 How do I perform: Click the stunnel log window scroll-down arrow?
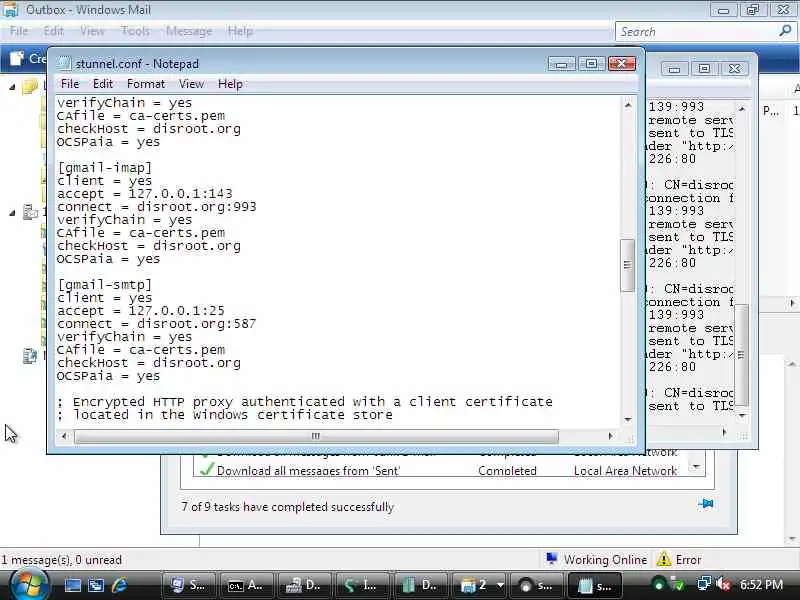[x=742, y=416]
